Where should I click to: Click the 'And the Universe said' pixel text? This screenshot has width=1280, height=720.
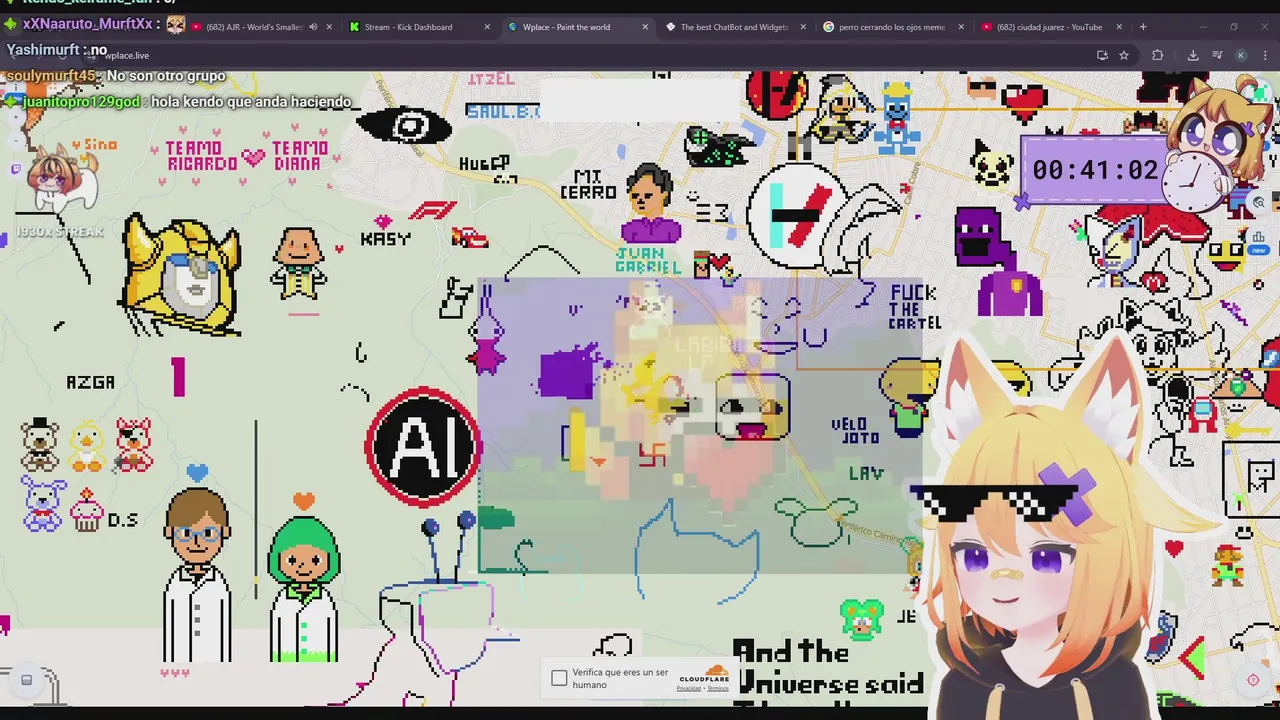click(x=828, y=669)
